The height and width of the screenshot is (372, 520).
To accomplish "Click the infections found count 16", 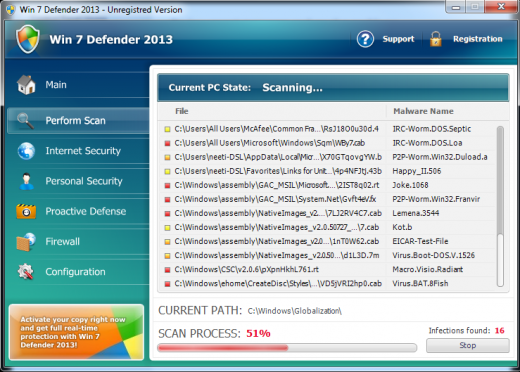I will coord(499,330).
